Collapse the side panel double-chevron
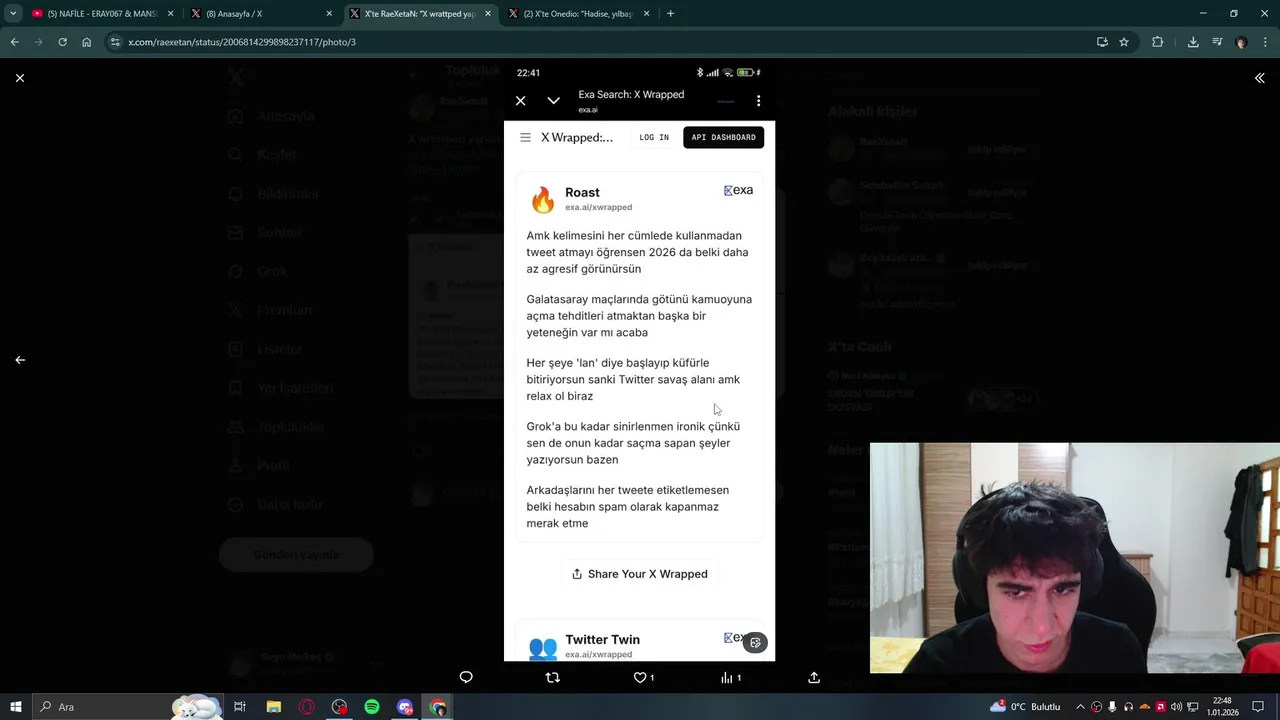 [1260, 78]
